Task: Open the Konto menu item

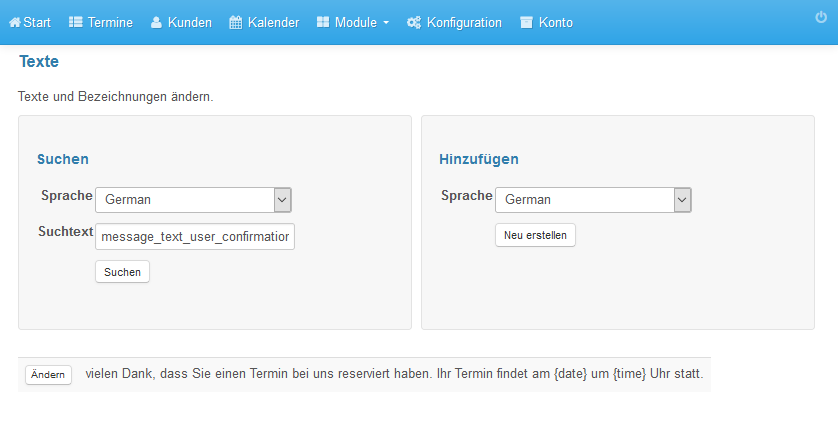Action: [x=555, y=22]
